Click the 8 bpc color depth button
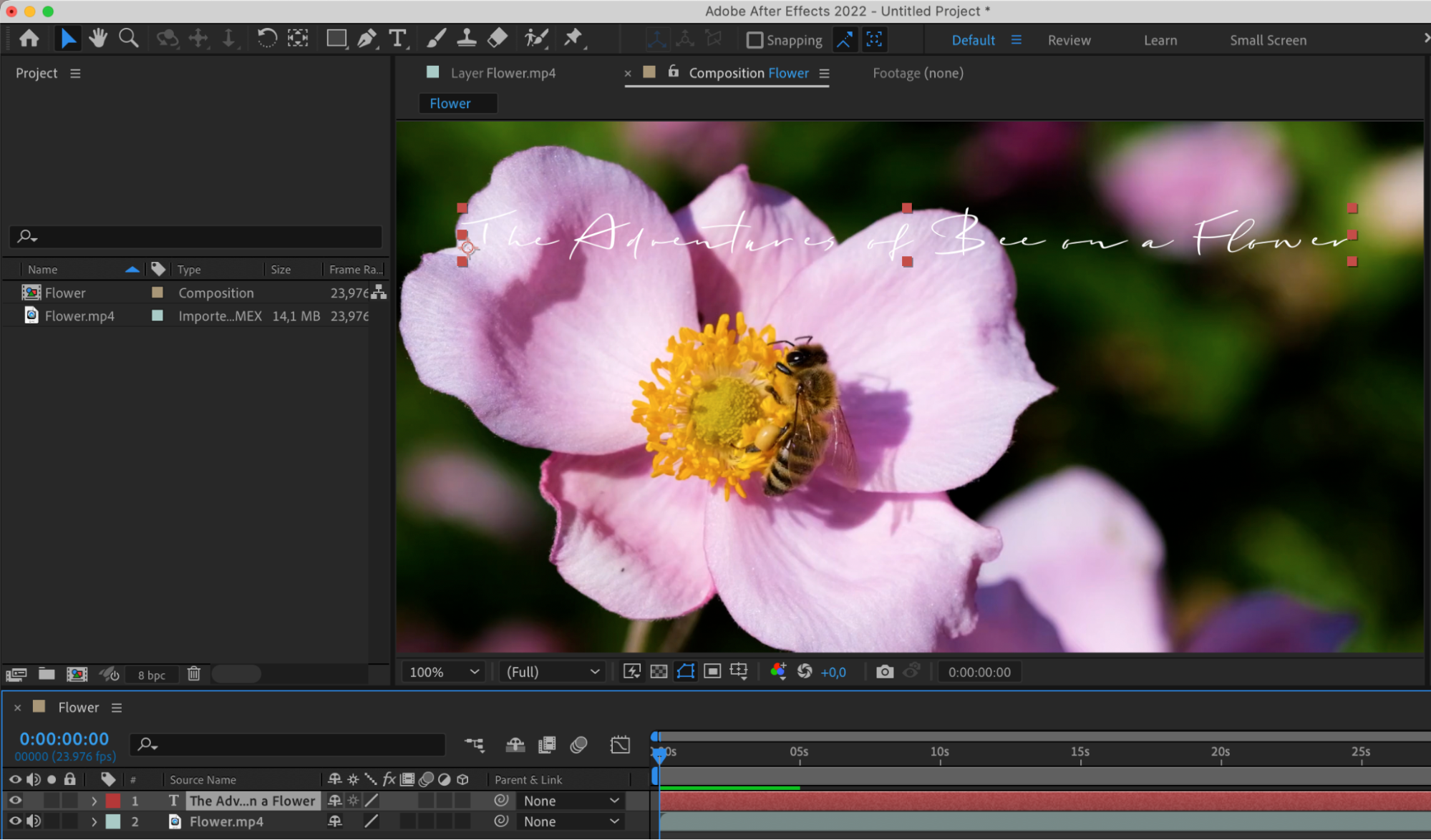This screenshot has width=1431, height=840. [151, 675]
